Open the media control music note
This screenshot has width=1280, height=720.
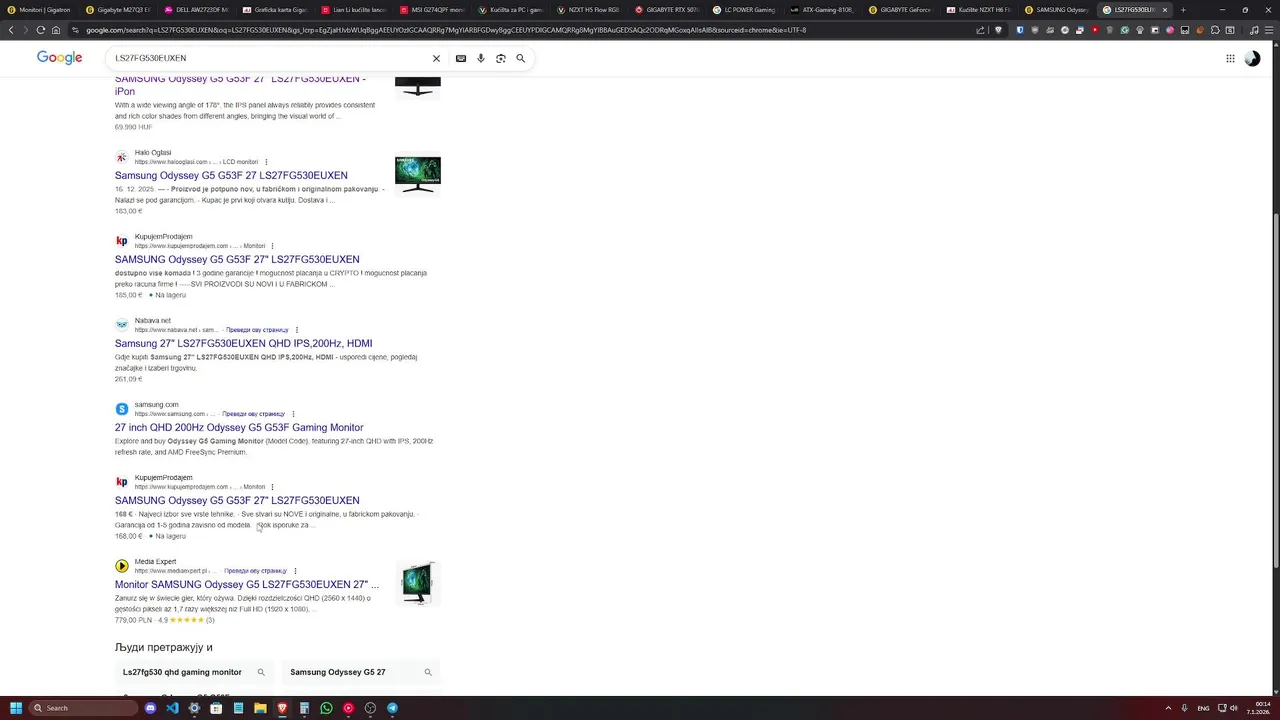coord(1254,30)
